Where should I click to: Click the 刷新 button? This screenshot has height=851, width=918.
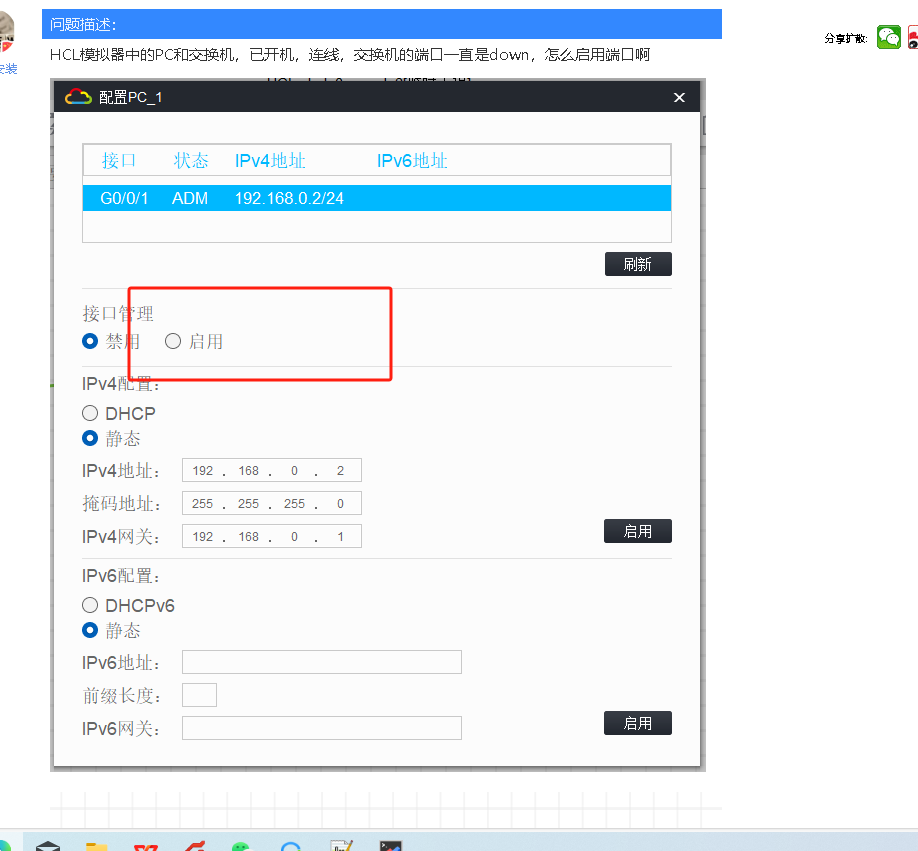tap(638, 264)
